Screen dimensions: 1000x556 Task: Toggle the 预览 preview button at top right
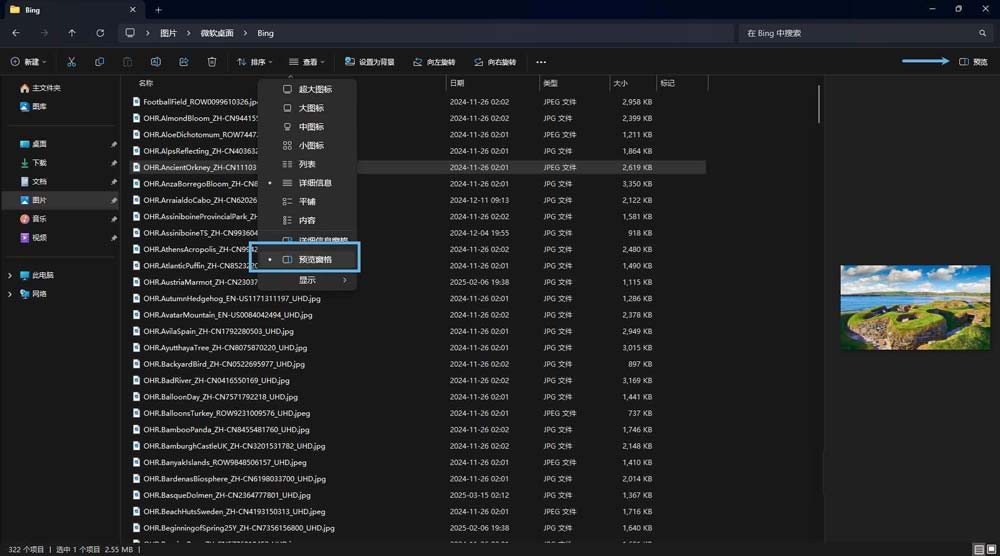[x=973, y=62]
